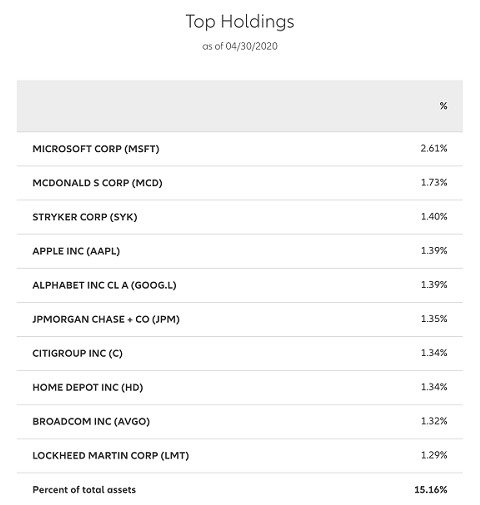Click the 1.40% Stryker percentage
Image resolution: width=480 pixels, height=505 pixels.
pyautogui.click(x=434, y=217)
